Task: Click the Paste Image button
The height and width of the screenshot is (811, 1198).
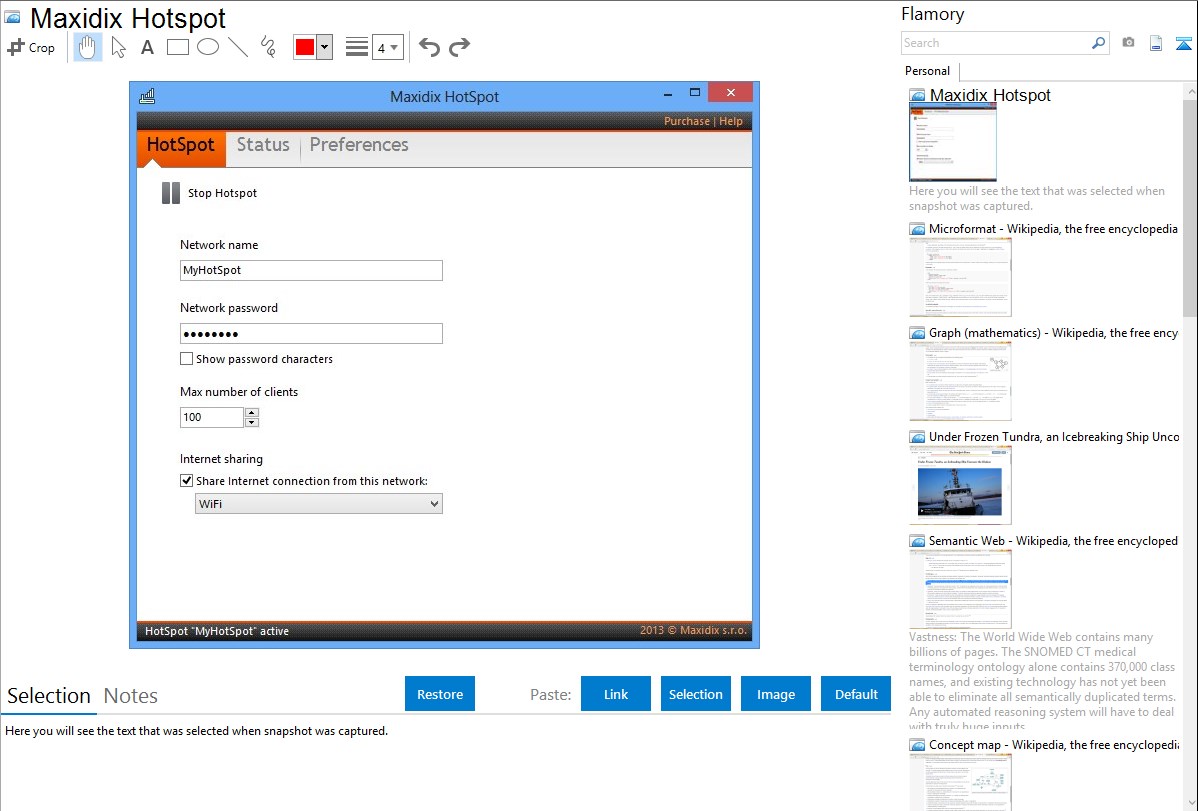Action: (775, 694)
